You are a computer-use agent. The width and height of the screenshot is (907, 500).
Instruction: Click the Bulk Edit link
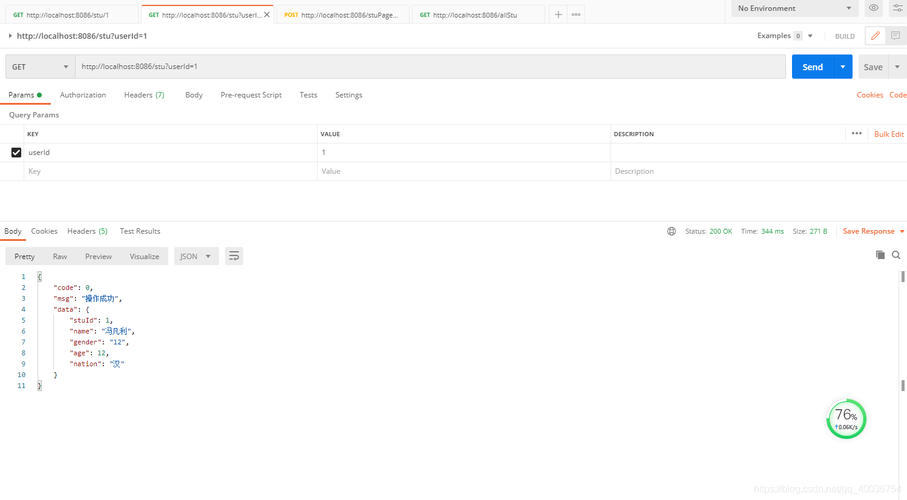click(x=888, y=134)
